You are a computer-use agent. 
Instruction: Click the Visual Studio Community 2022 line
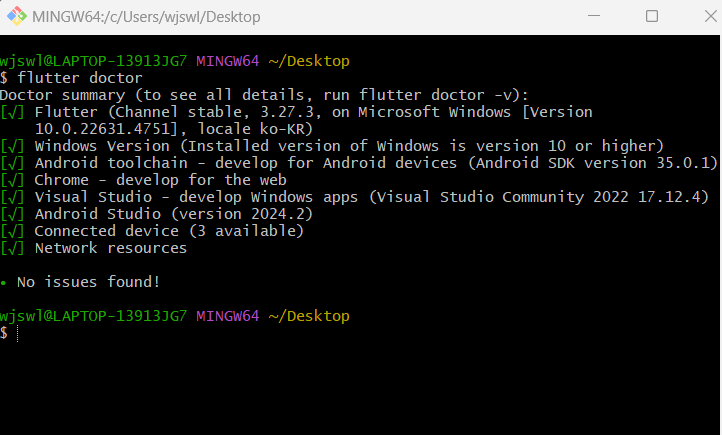tap(354, 197)
